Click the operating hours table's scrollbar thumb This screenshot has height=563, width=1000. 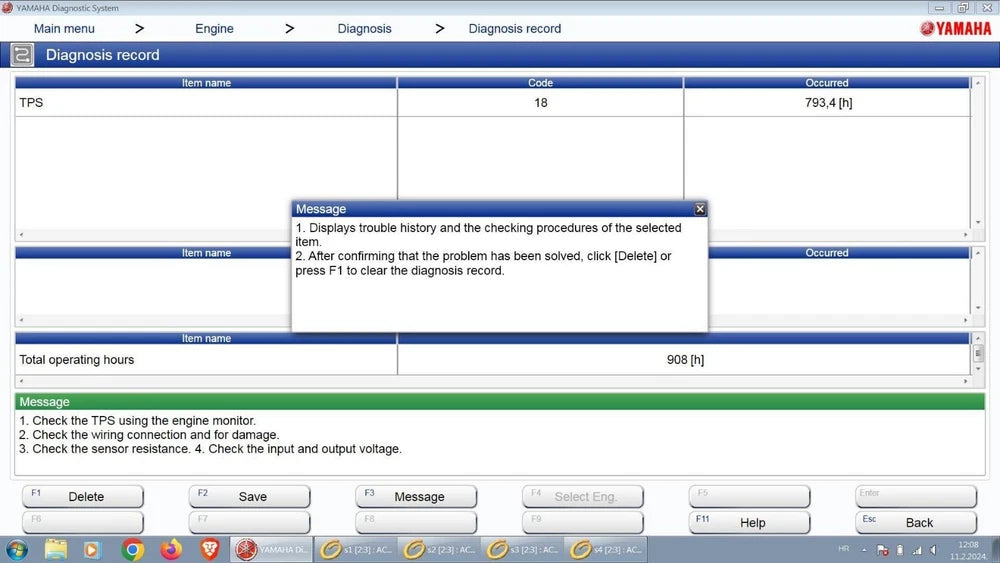(978, 353)
